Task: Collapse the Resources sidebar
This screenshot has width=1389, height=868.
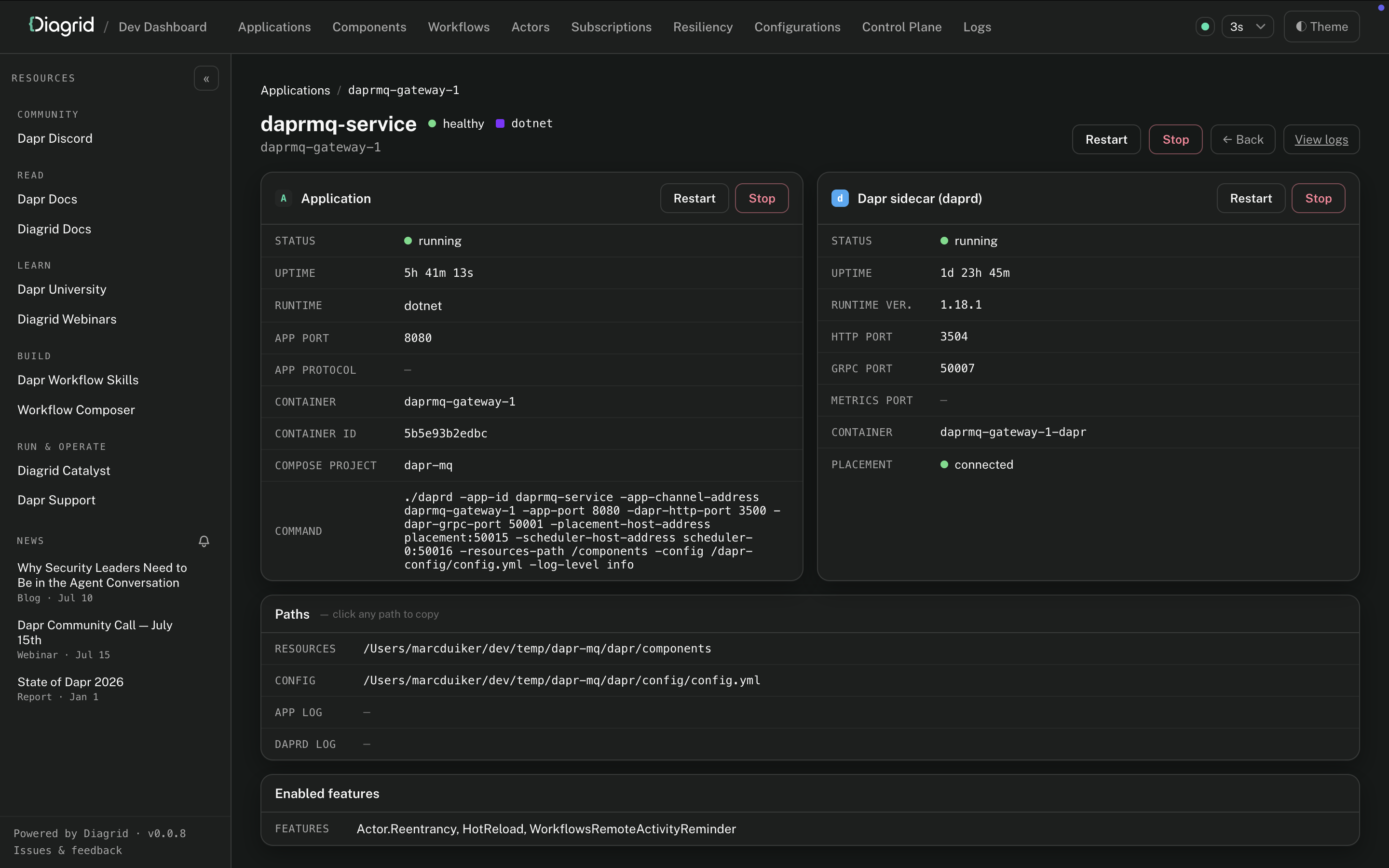Action: (x=206, y=79)
